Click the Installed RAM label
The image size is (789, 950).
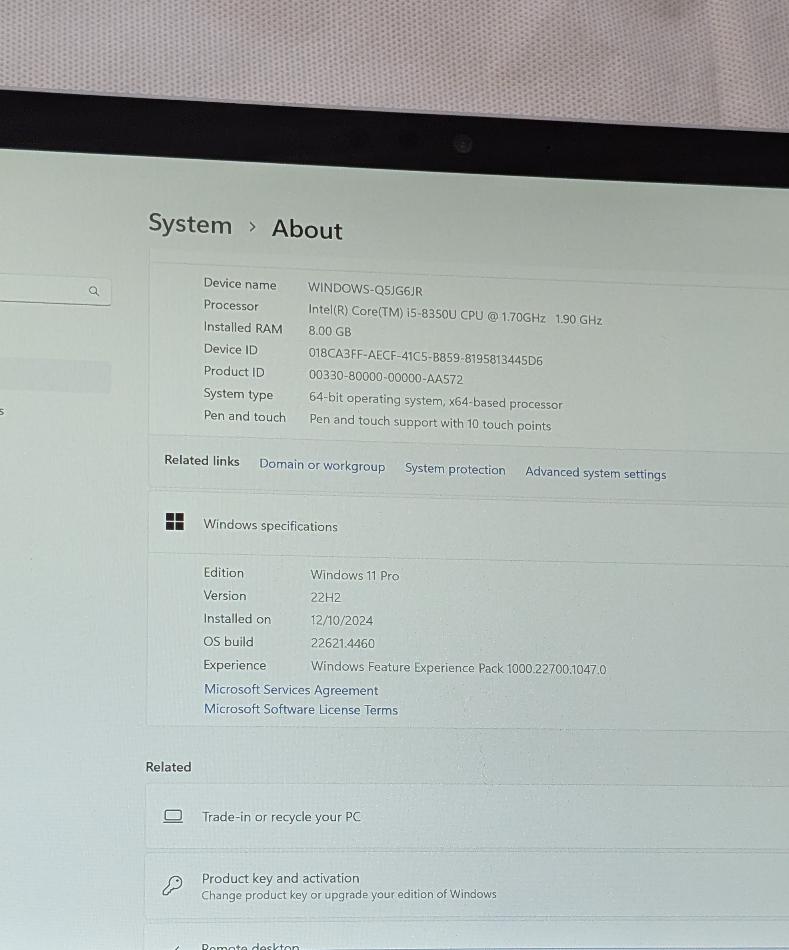point(243,327)
